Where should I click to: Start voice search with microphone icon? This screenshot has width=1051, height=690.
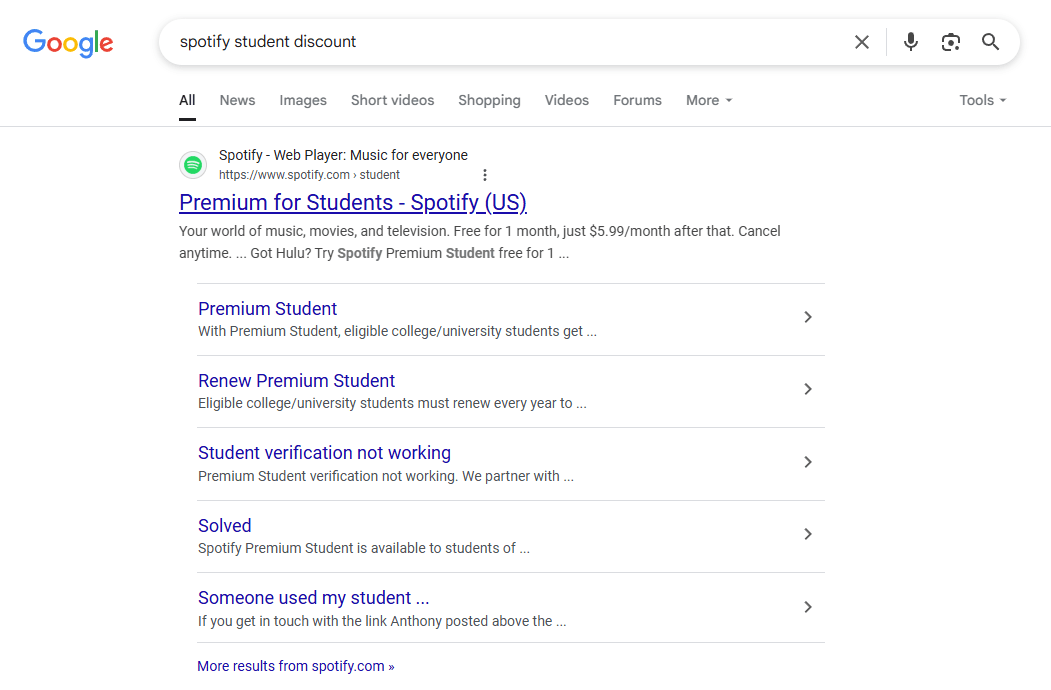[x=910, y=42]
